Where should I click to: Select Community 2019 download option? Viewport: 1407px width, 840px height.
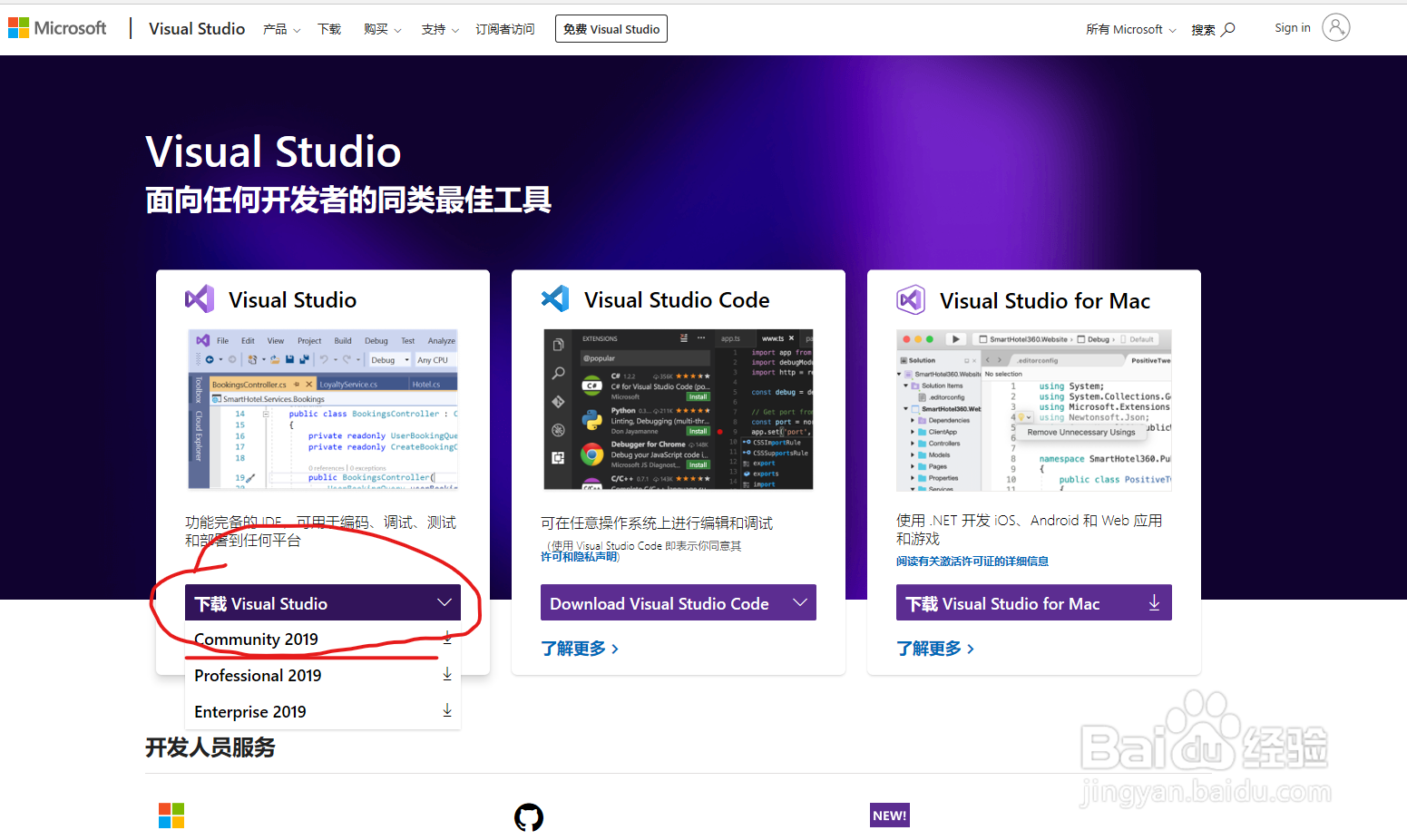323,640
